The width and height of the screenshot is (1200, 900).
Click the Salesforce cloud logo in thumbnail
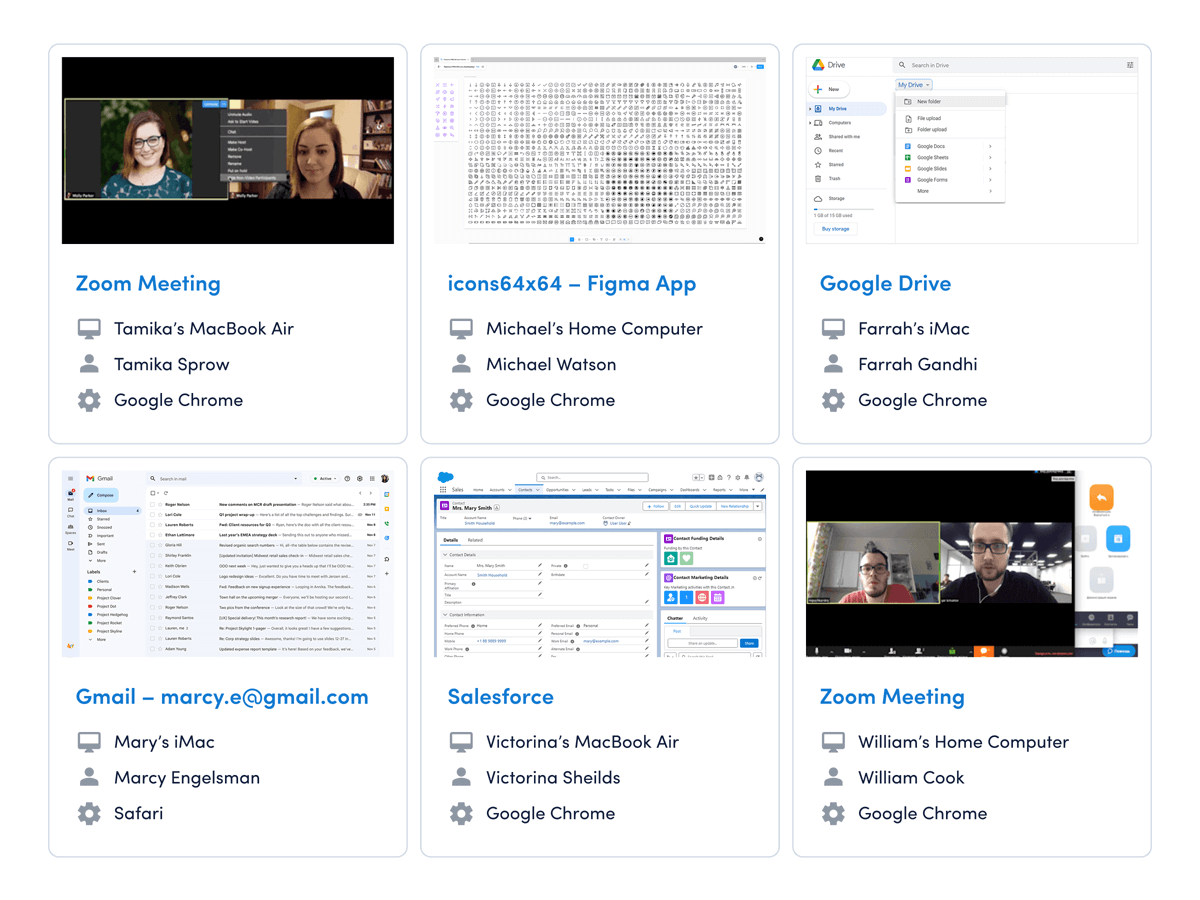pos(446,477)
